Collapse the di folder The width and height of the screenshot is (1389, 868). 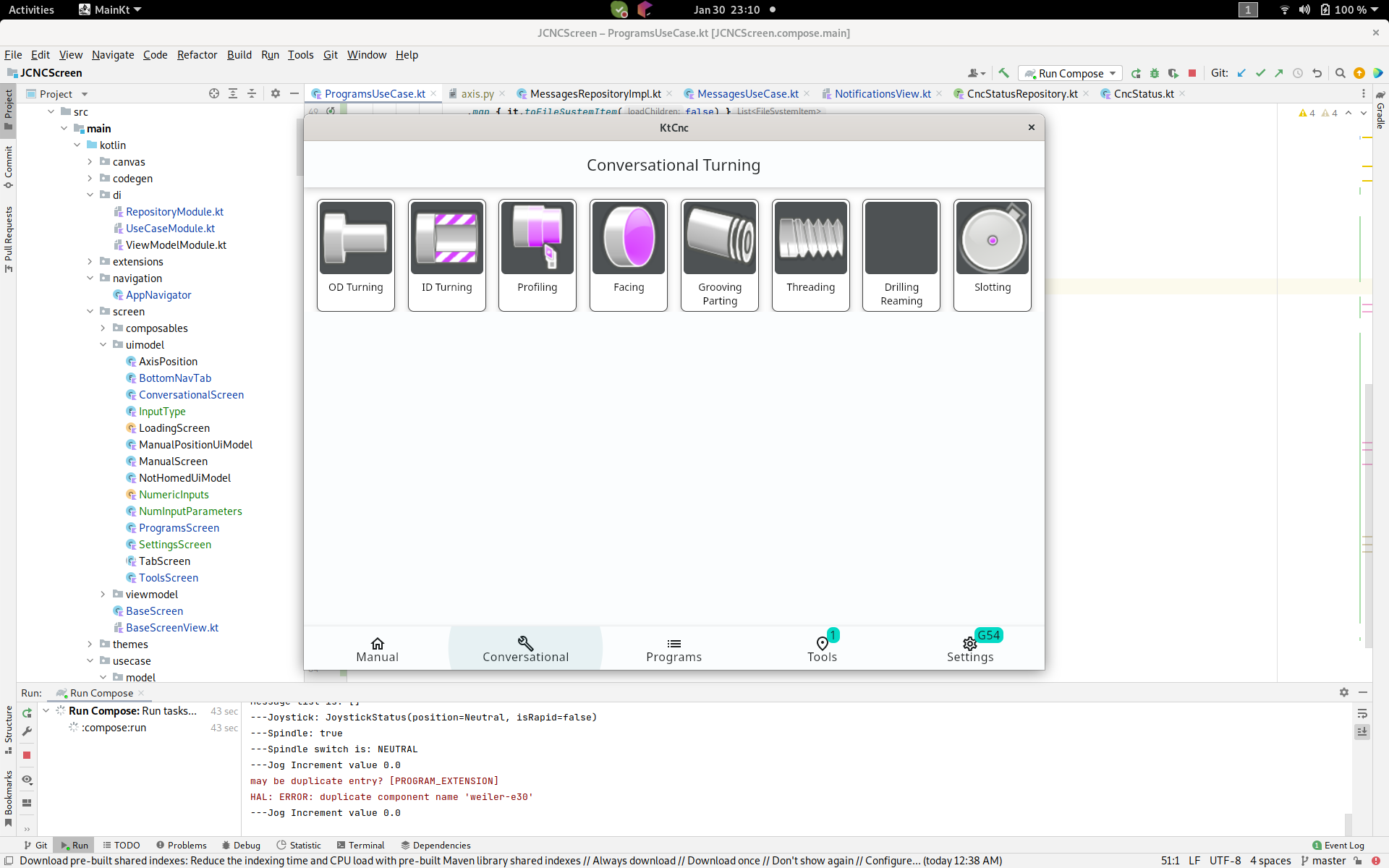click(90, 195)
